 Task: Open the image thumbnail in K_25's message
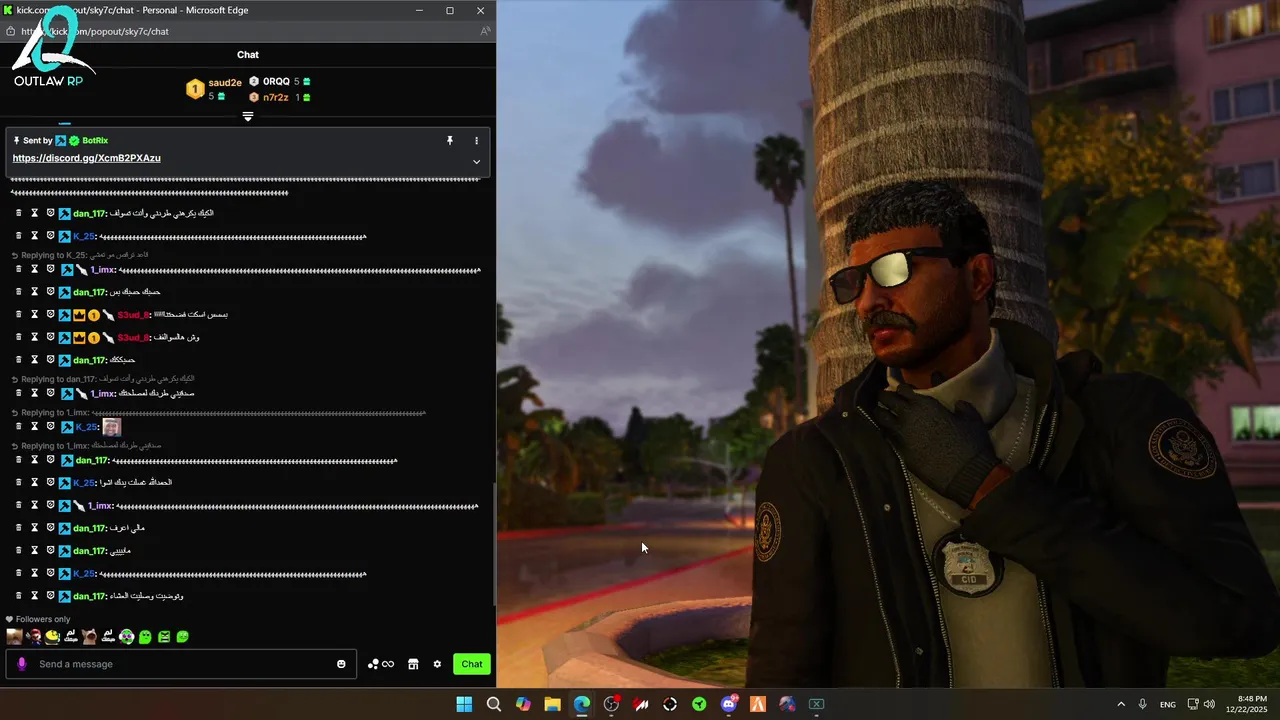111,427
